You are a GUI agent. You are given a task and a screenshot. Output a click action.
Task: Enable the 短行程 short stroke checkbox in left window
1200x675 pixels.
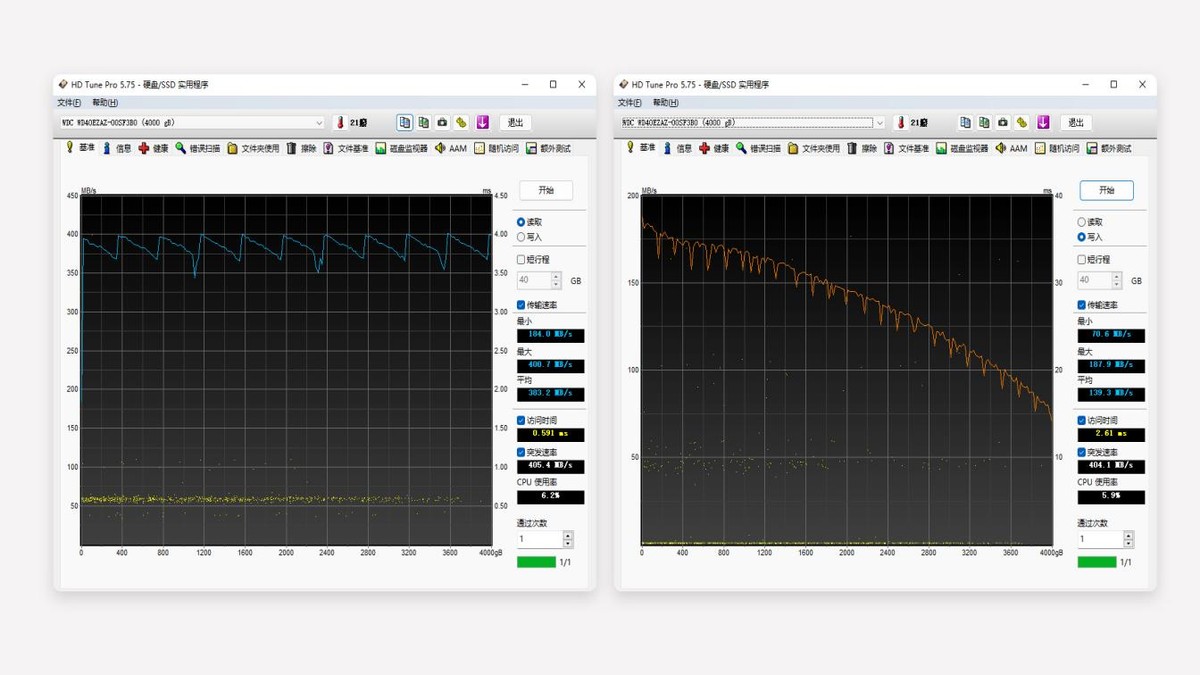click(521, 259)
